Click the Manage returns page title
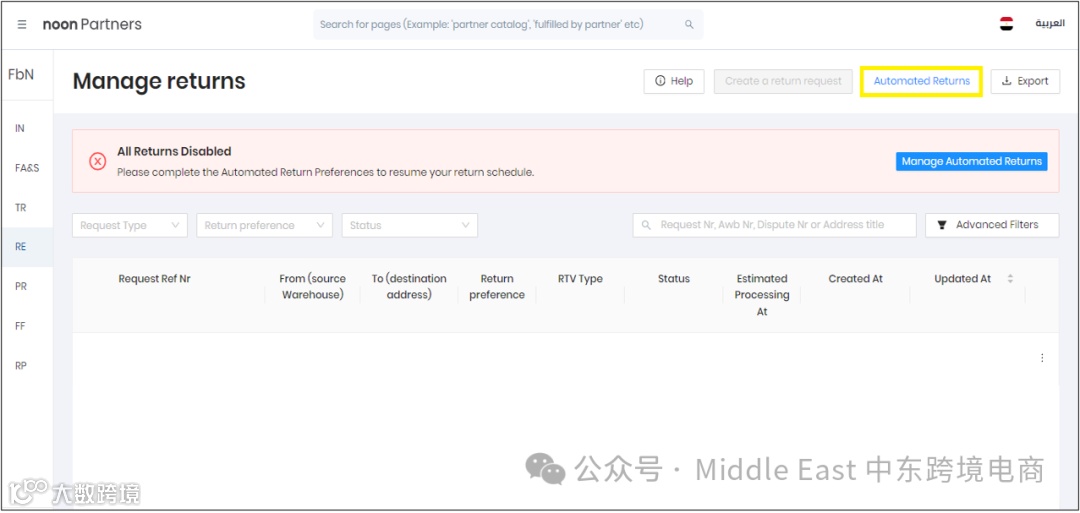 click(159, 81)
